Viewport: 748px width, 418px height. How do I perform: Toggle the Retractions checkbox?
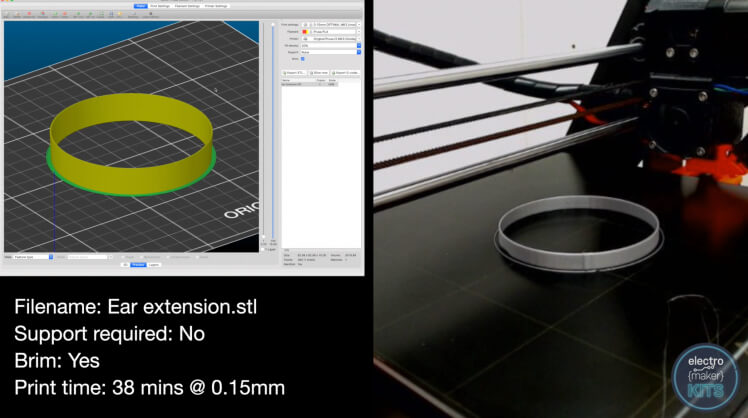(142, 257)
